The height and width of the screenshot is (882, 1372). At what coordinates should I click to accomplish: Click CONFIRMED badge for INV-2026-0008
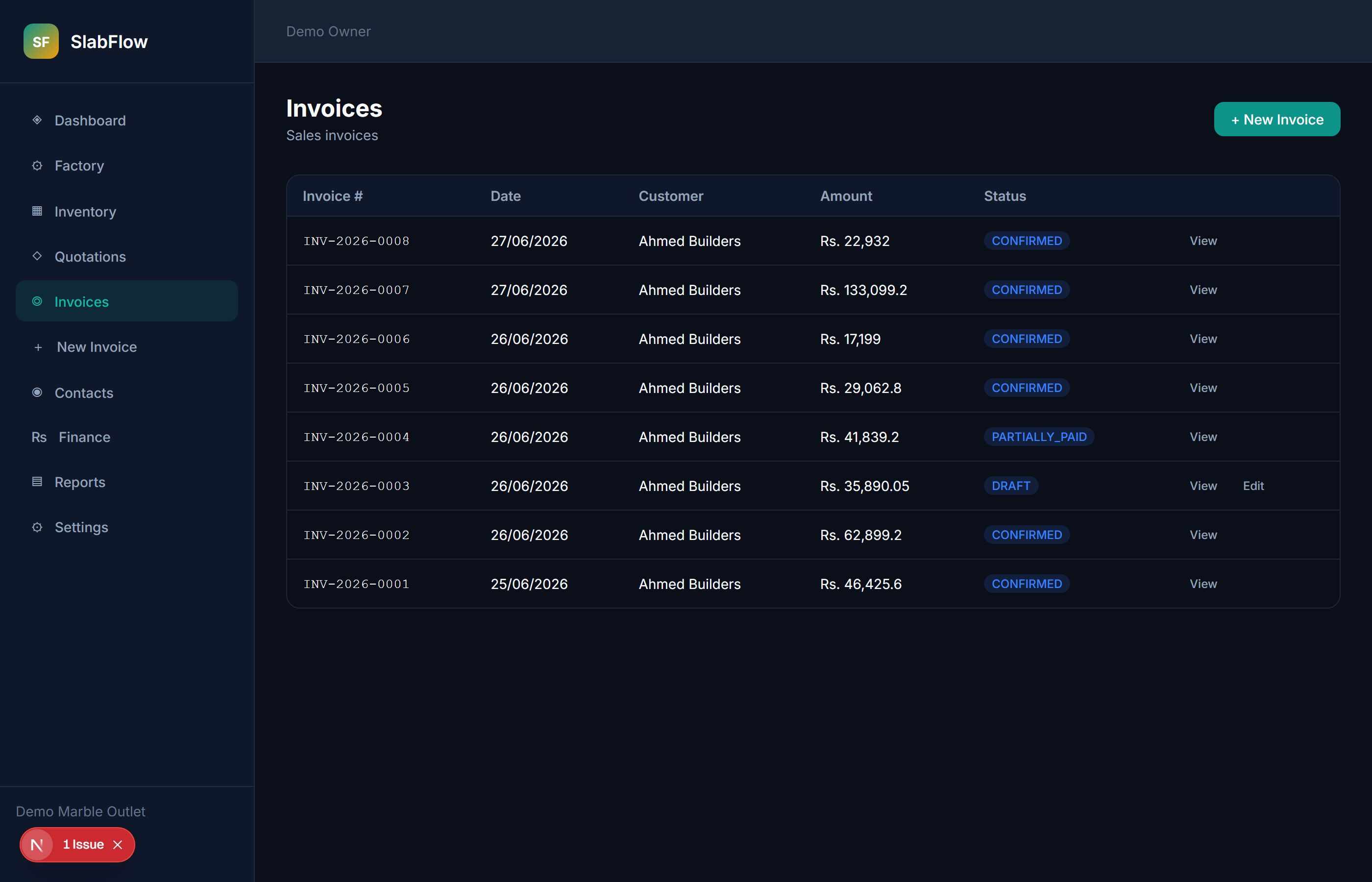tap(1027, 241)
